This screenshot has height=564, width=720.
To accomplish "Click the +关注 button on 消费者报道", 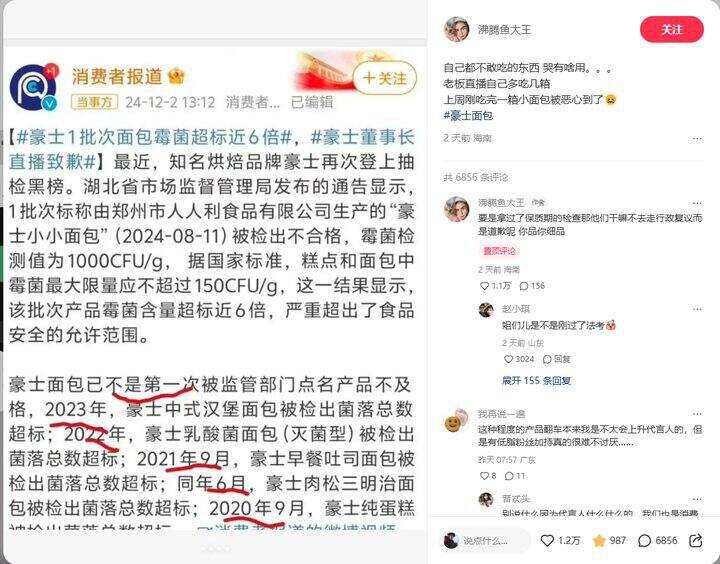I will coord(384,78).
